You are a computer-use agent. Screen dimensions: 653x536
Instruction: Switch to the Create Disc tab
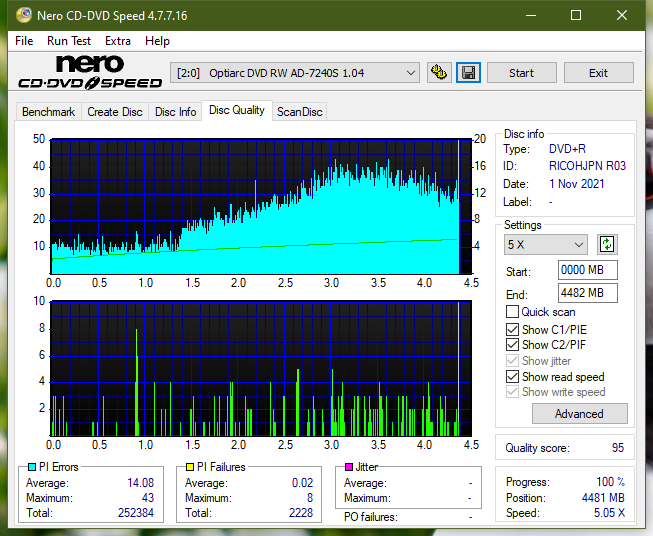pyautogui.click(x=115, y=112)
